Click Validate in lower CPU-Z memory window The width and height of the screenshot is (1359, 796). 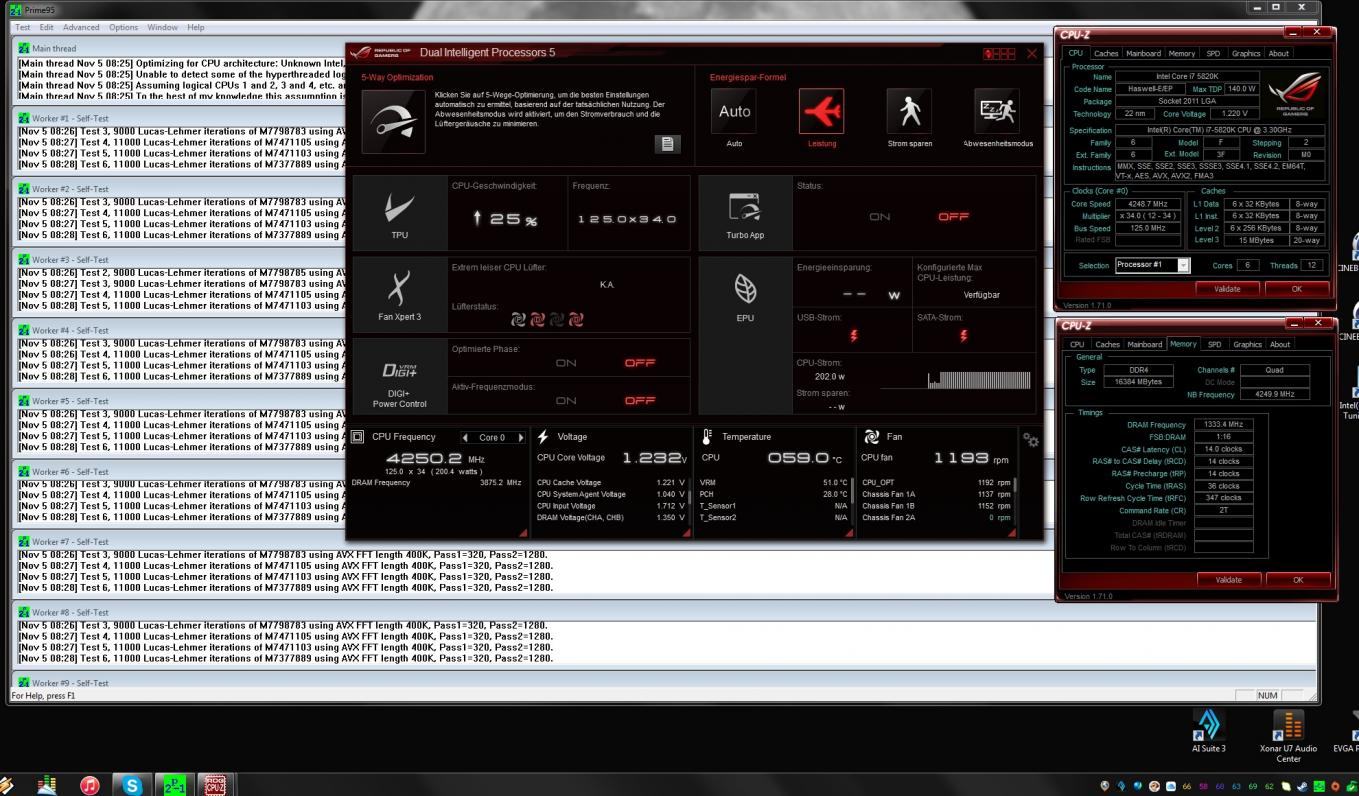(x=1228, y=580)
